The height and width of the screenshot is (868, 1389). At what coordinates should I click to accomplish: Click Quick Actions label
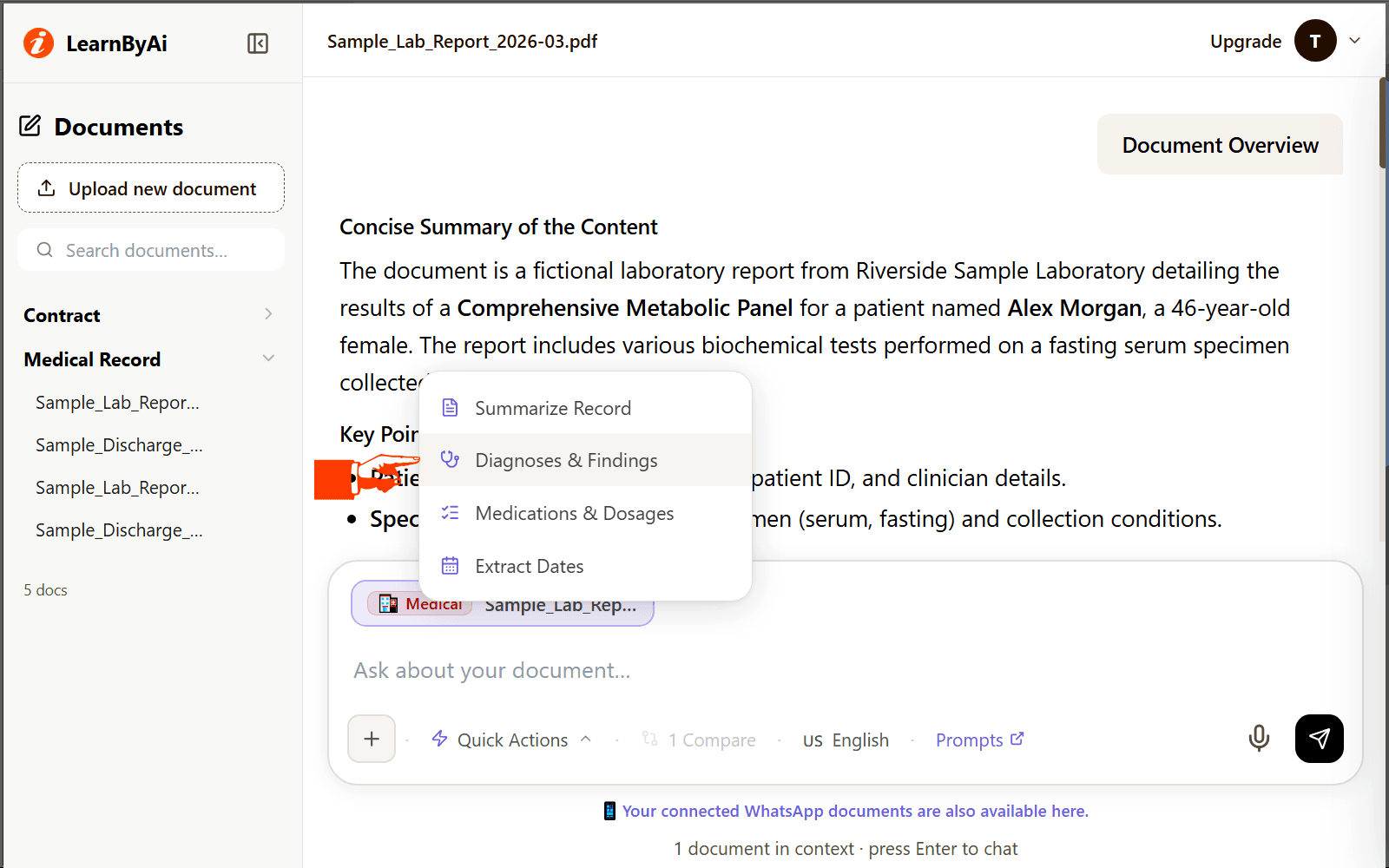(x=512, y=740)
